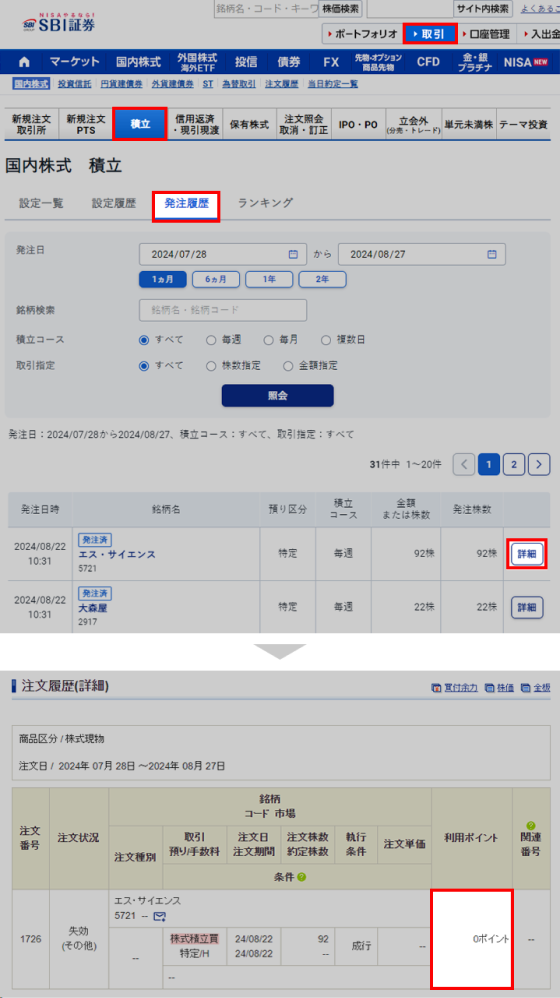560x998 pixels.
Task: Click the mail icon next to 5721
Action: [160, 916]
